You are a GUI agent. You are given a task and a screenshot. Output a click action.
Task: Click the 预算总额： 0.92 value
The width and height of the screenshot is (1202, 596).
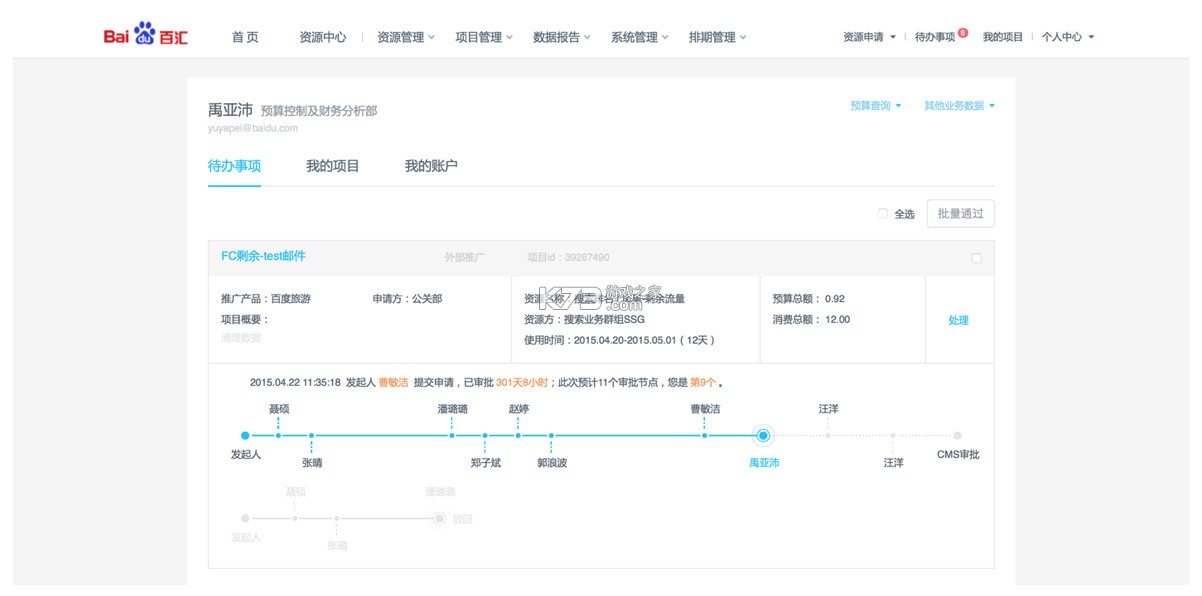click(x=809, y=299)
